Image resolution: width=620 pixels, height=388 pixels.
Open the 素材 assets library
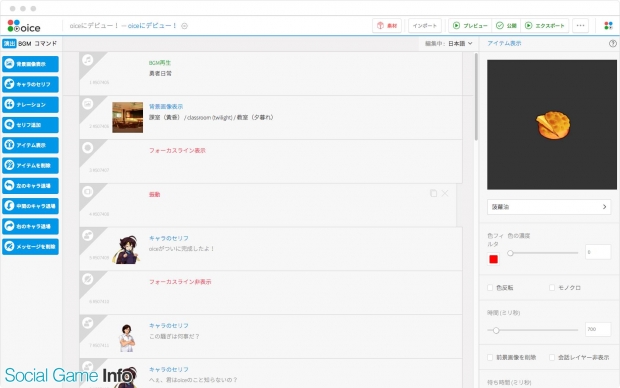(387, 26)
